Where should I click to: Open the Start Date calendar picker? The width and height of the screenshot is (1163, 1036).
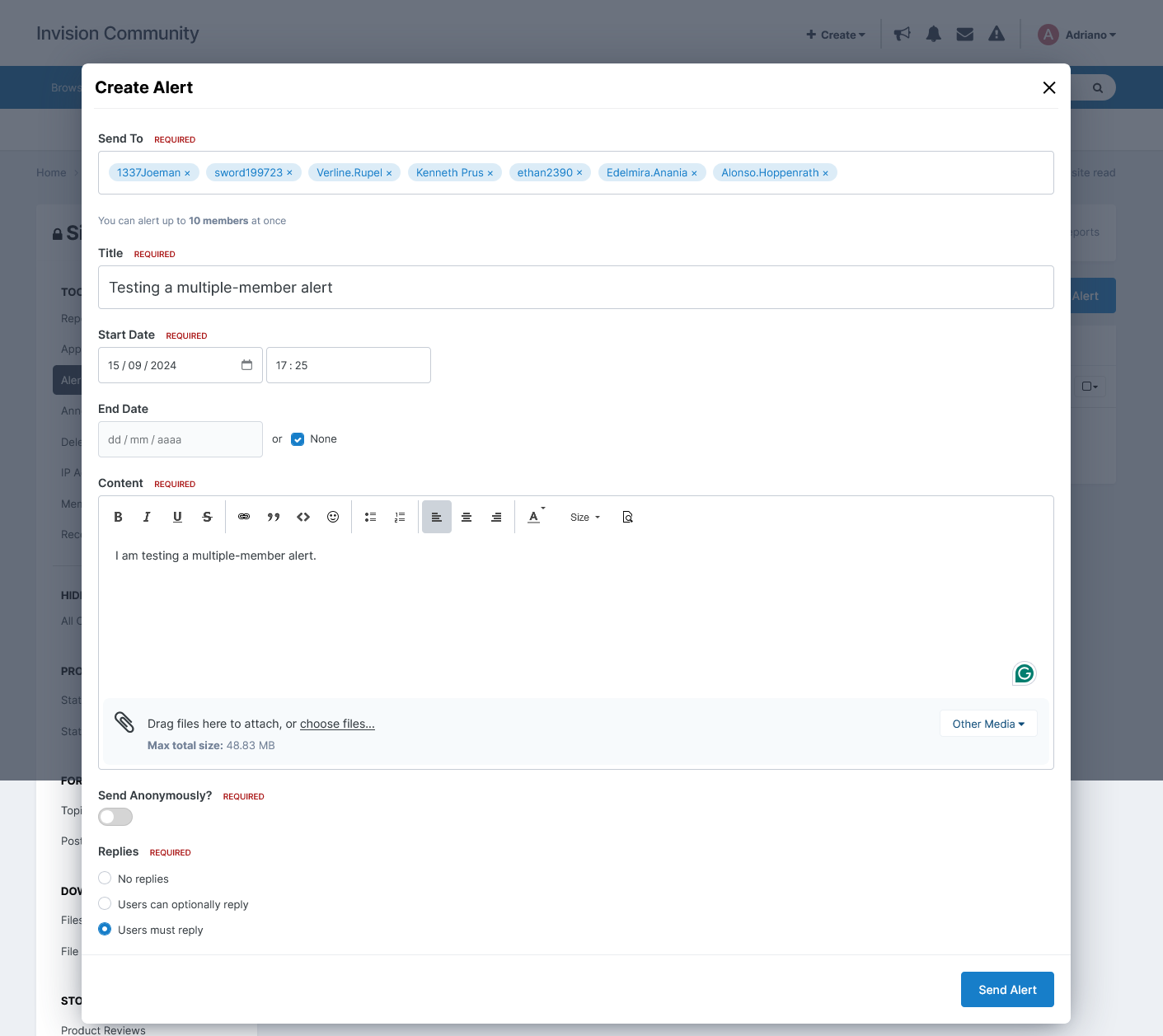(246, 365)
